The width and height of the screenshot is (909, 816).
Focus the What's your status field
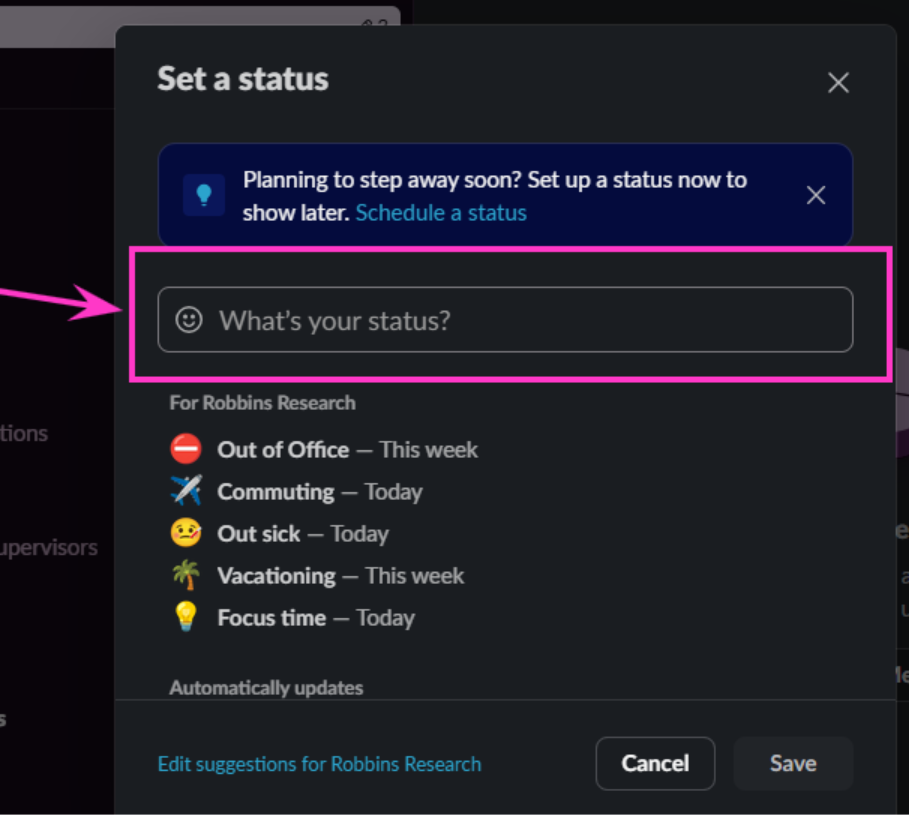click(506, 320)
